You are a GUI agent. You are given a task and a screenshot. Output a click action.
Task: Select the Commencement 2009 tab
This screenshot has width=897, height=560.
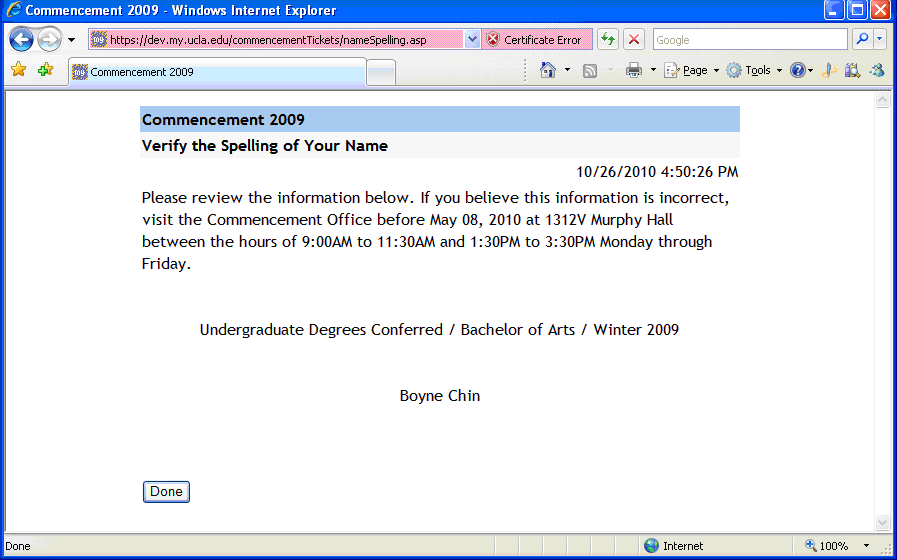216,72
